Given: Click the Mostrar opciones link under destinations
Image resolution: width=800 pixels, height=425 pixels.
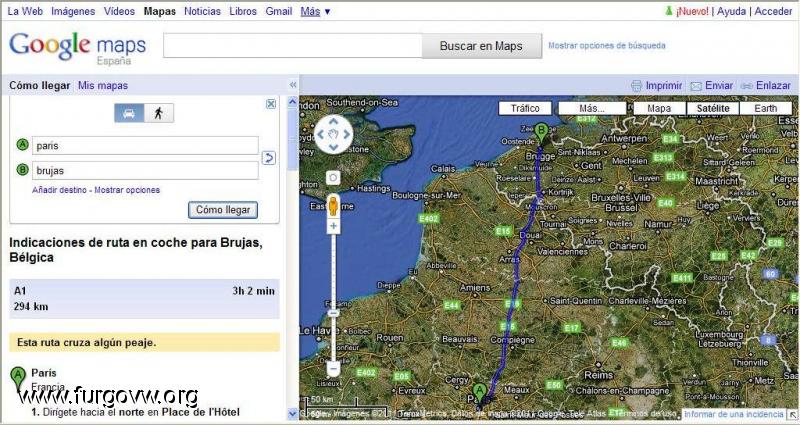Looking at the screenshot, I should [127, 190].
